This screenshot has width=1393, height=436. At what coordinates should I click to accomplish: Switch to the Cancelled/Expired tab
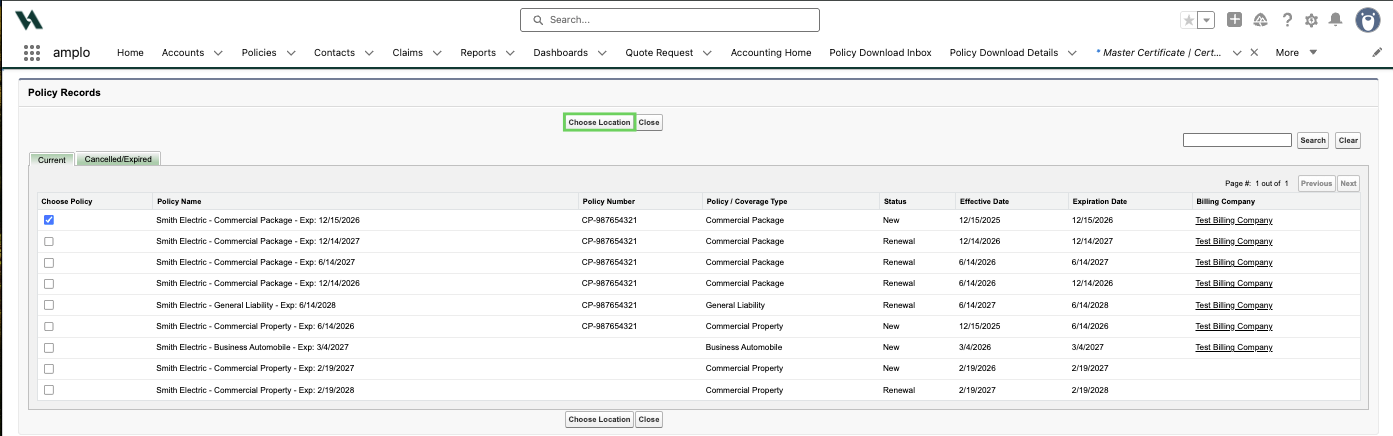118,159
